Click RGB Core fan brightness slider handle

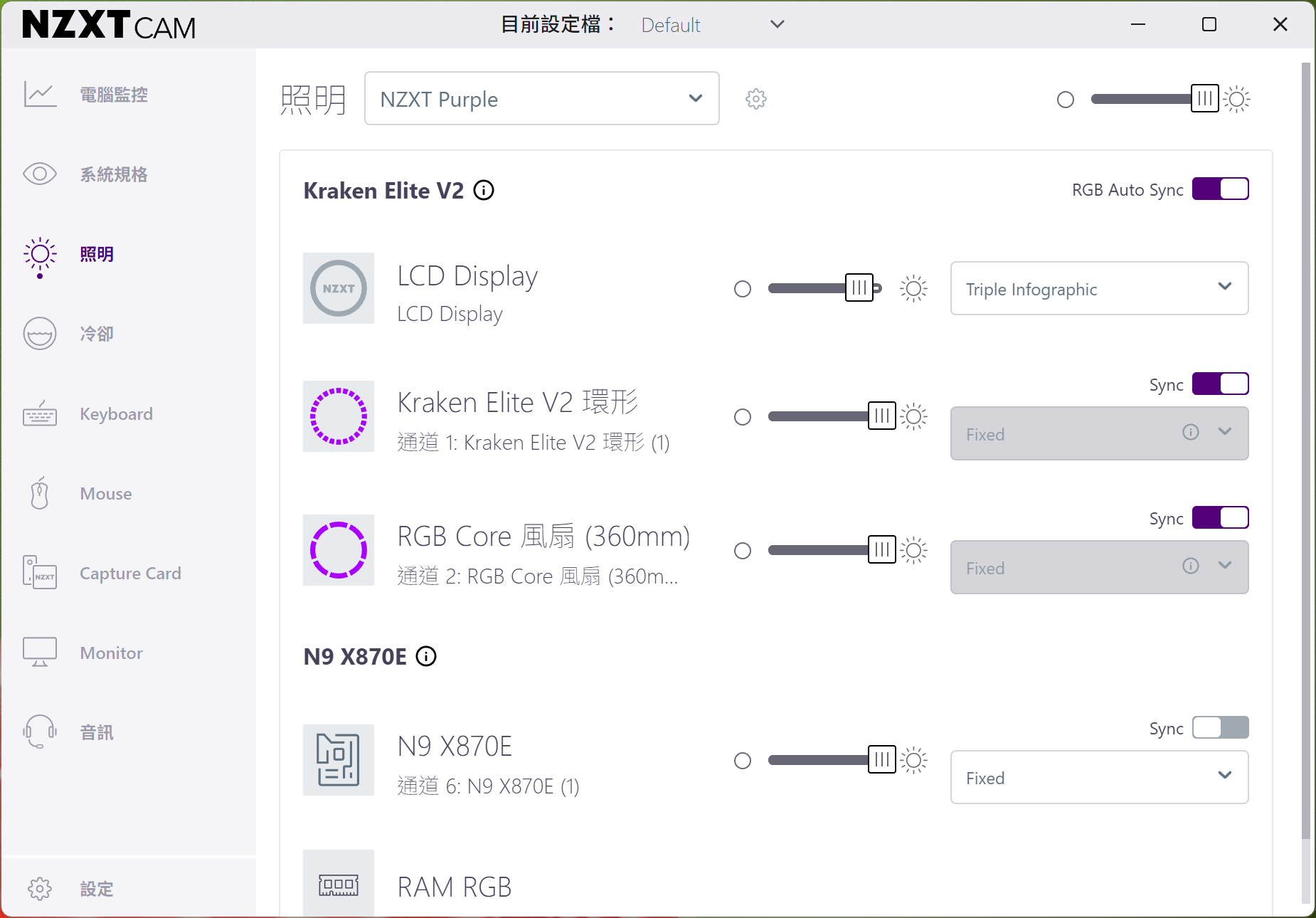[882, 550]
